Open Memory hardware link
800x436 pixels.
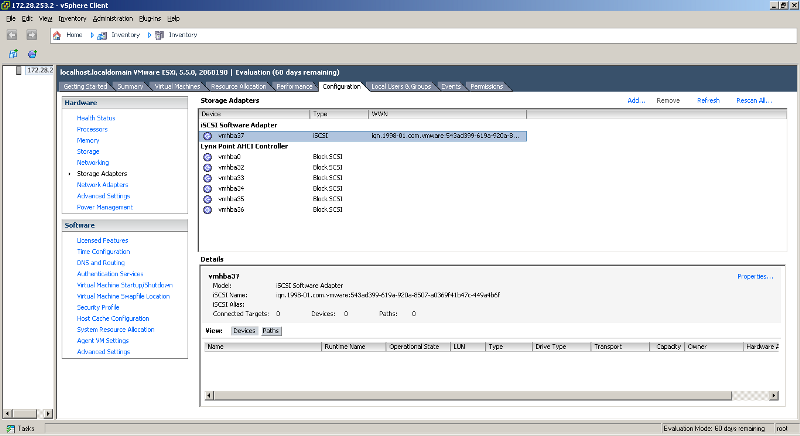(88, 140)
